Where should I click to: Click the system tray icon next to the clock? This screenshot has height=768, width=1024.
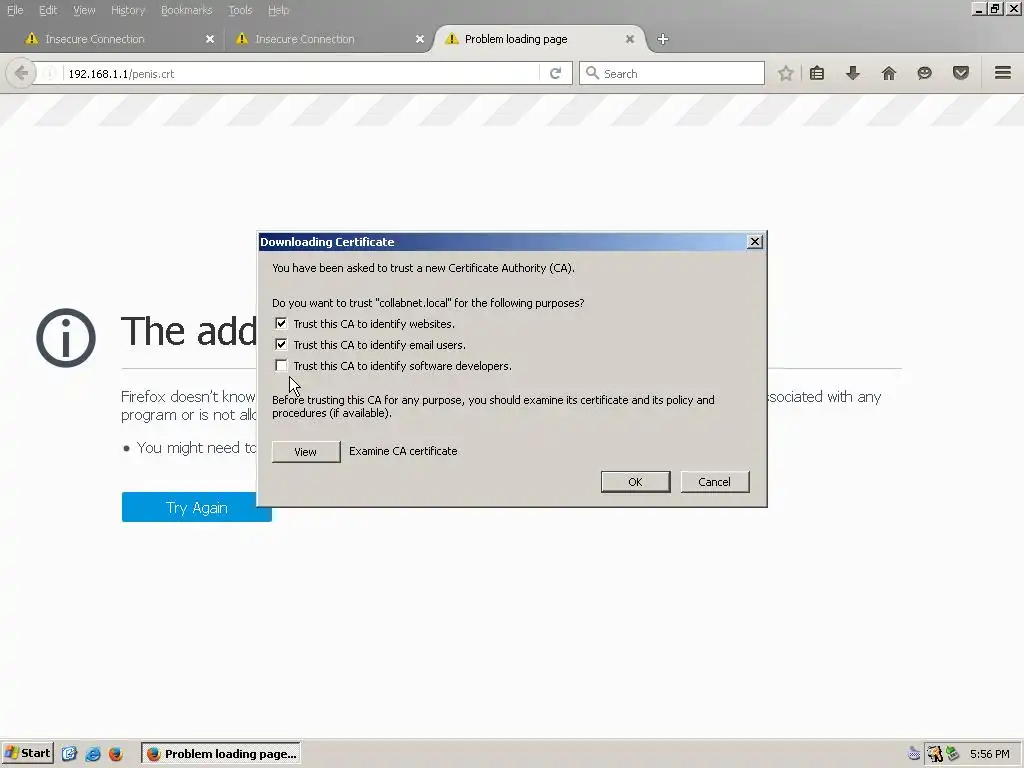pos(952,754)
